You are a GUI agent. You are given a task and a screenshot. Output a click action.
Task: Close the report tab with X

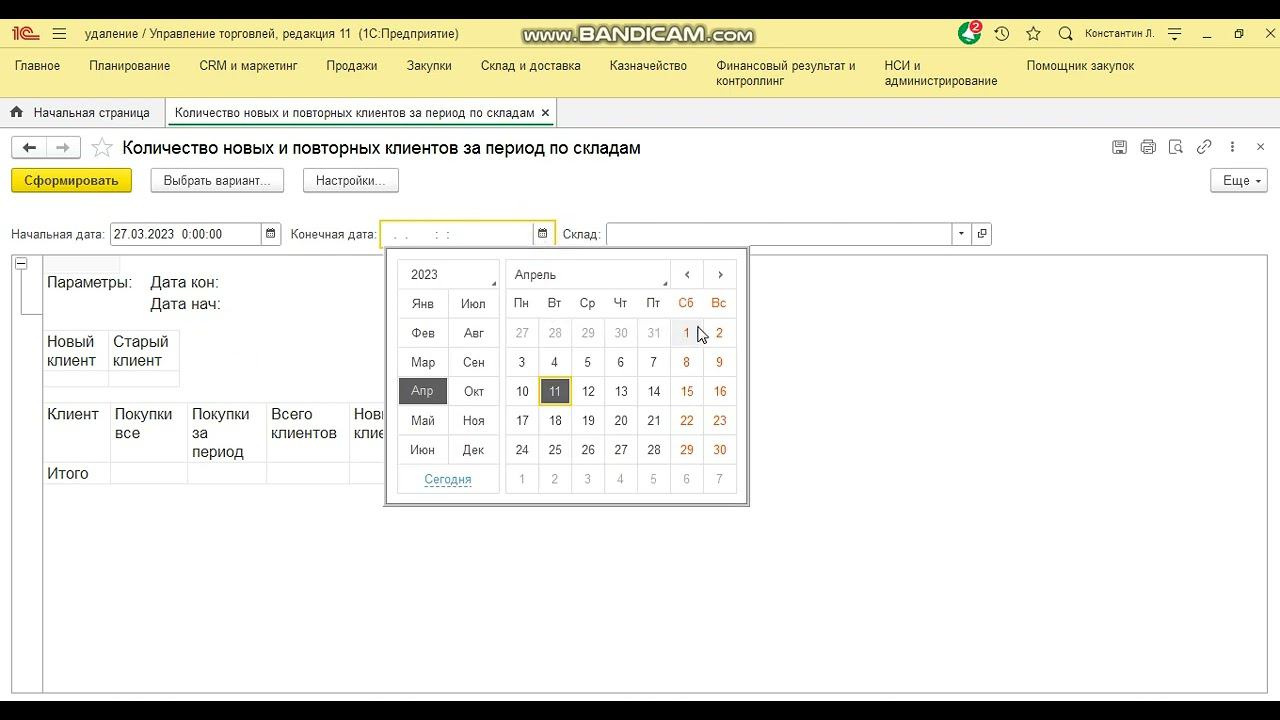click(x=545, y=112)
